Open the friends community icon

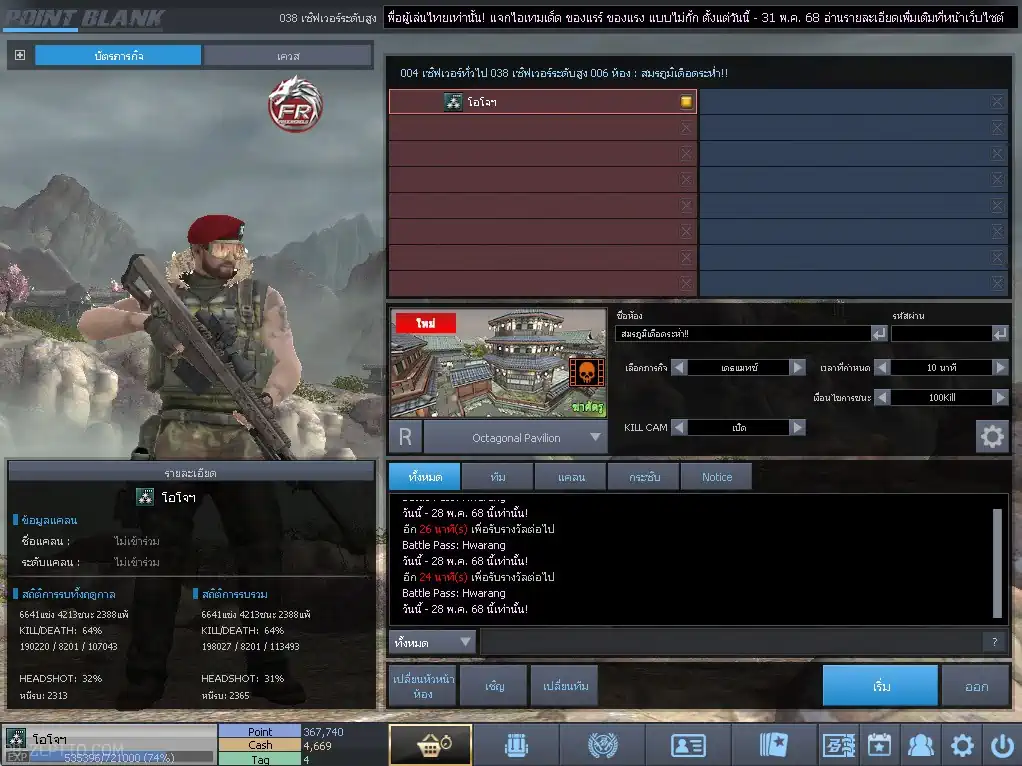point(919,745)
